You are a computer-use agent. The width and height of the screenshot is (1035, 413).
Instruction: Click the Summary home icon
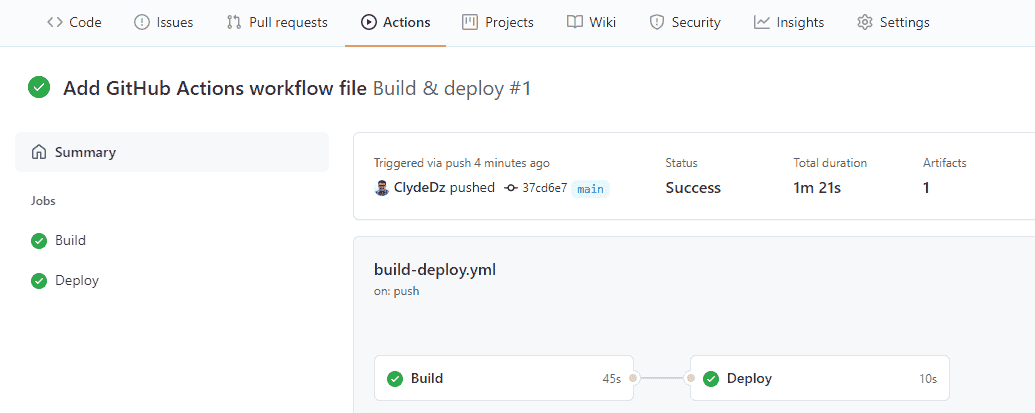coord(38,152)
